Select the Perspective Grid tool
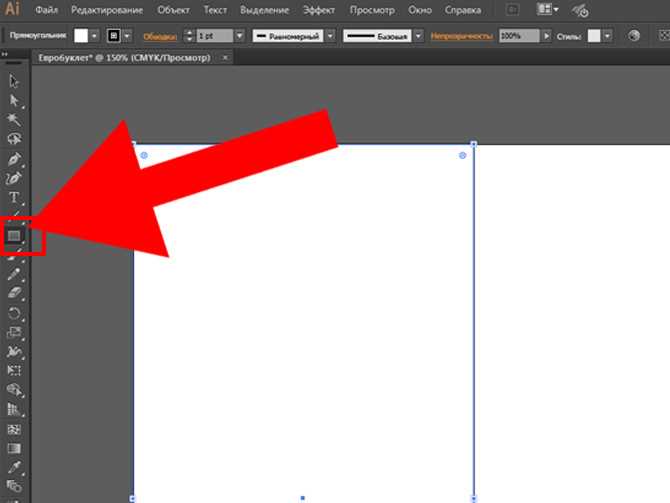Viewport: 670px width, 503px height. pos(14,409)
